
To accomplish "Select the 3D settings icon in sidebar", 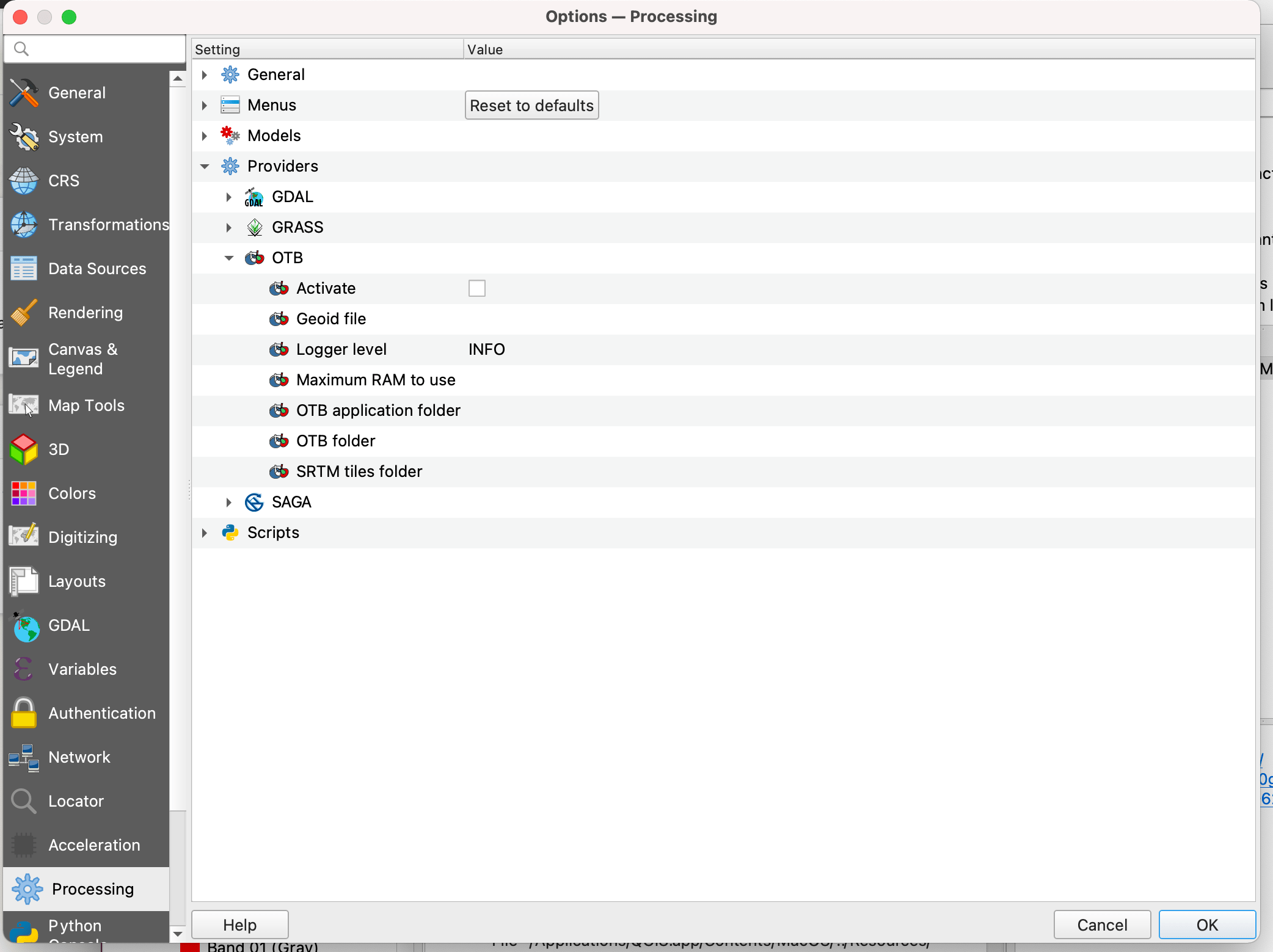I will (24, 449).
